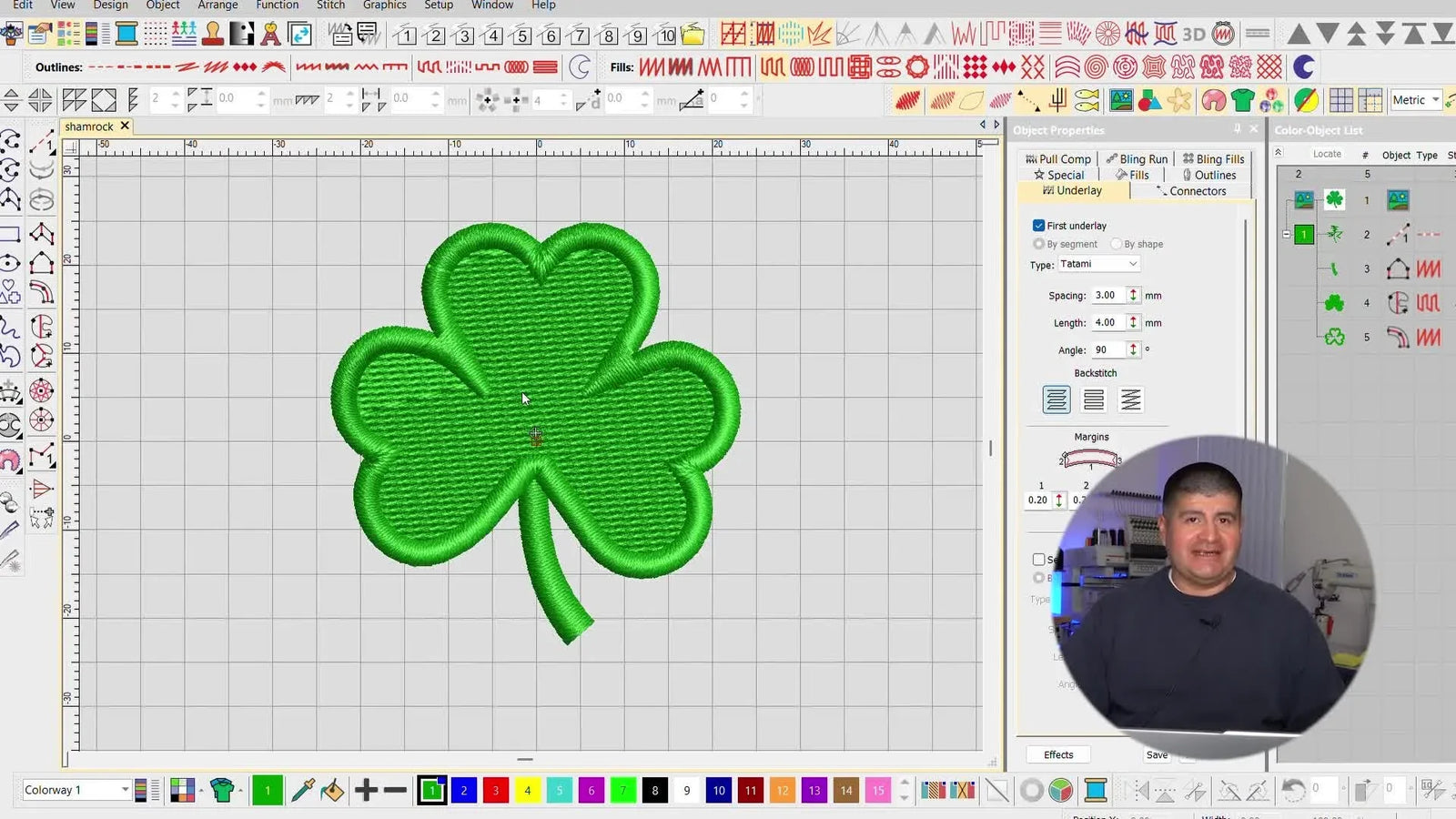Click the yellow folder icon after number 10

(693, 35)
